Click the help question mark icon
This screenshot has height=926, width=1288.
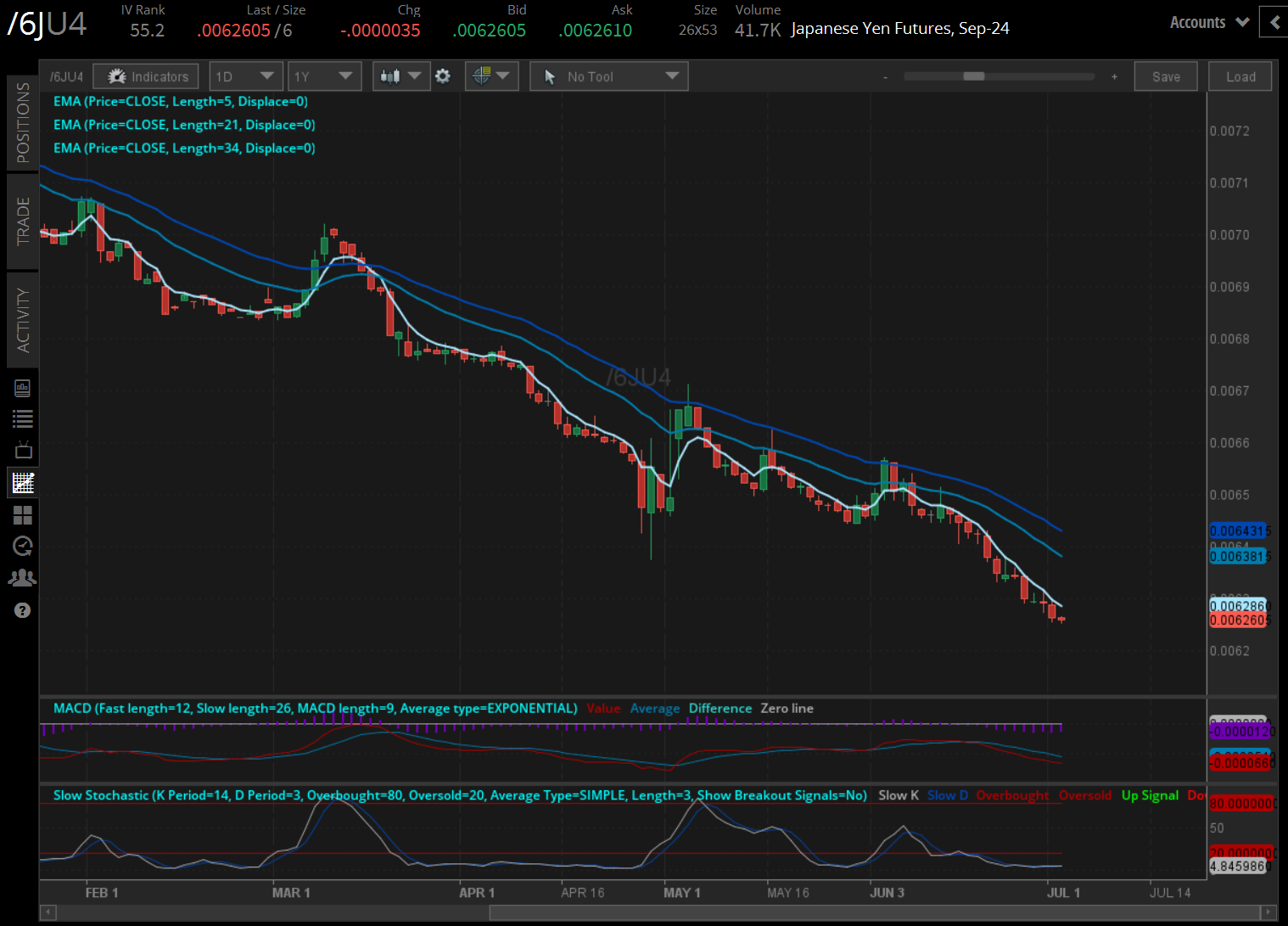coord(23,610)
